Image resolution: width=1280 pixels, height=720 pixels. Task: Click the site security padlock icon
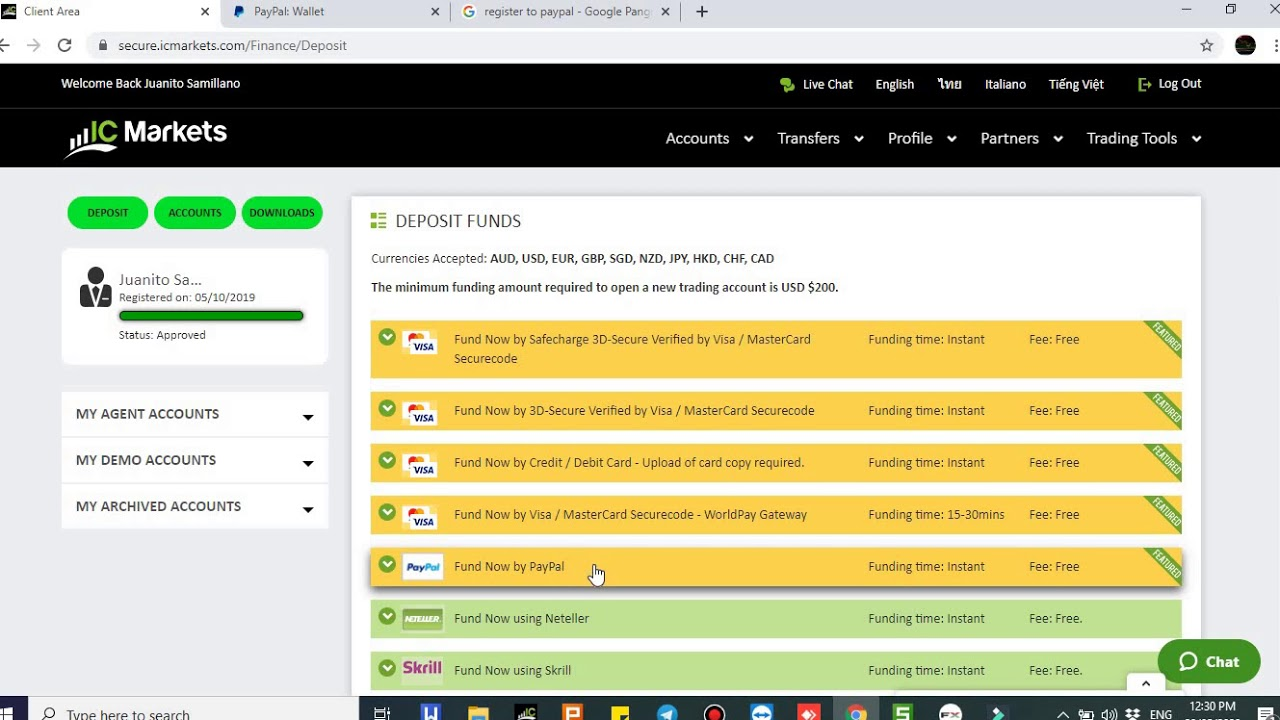[x=102, y=46]
